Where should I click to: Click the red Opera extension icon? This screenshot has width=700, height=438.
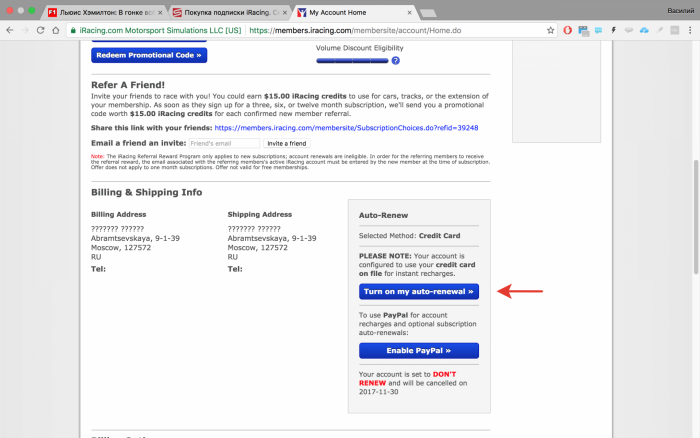pyautogui.click(x=568, y=30)
